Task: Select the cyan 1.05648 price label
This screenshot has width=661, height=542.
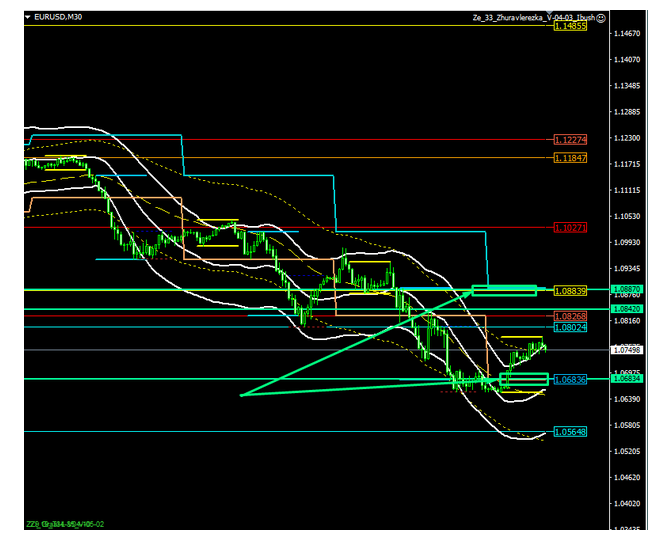Action: (569, 432)
